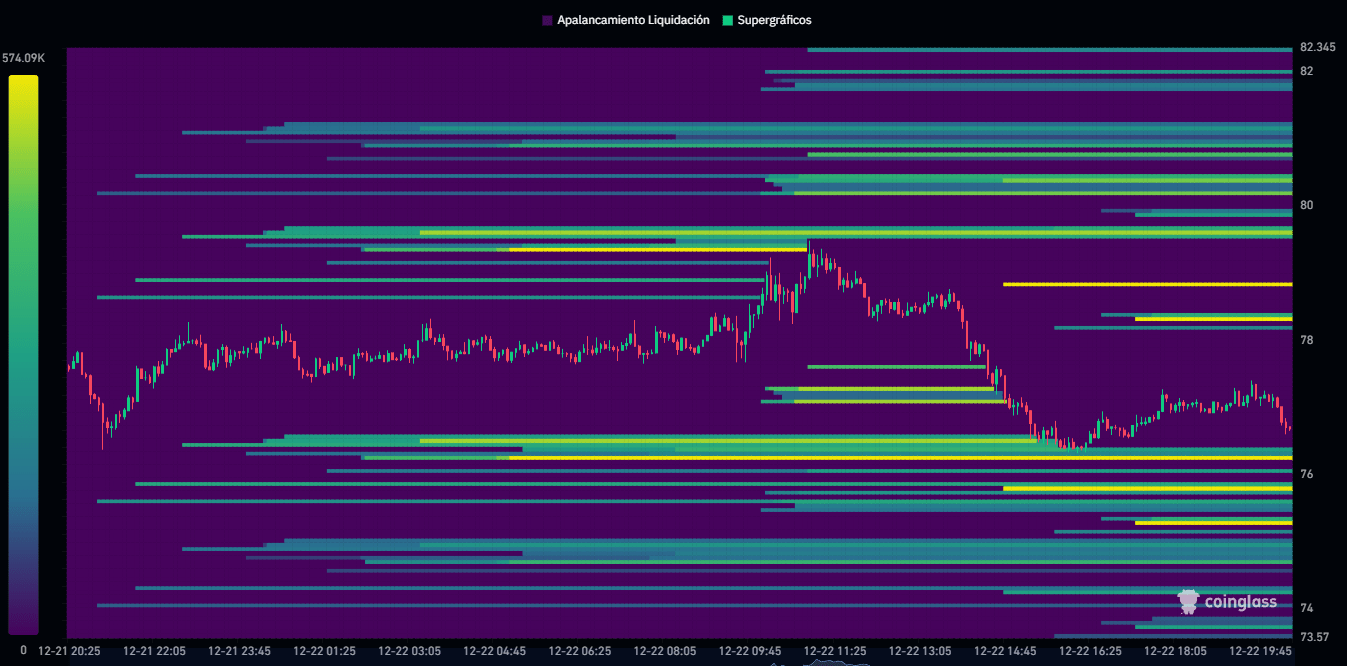Click the purple Apalancamiento Liquidación legend swatch
The image size is (1347, 666).
coord(547,20)
